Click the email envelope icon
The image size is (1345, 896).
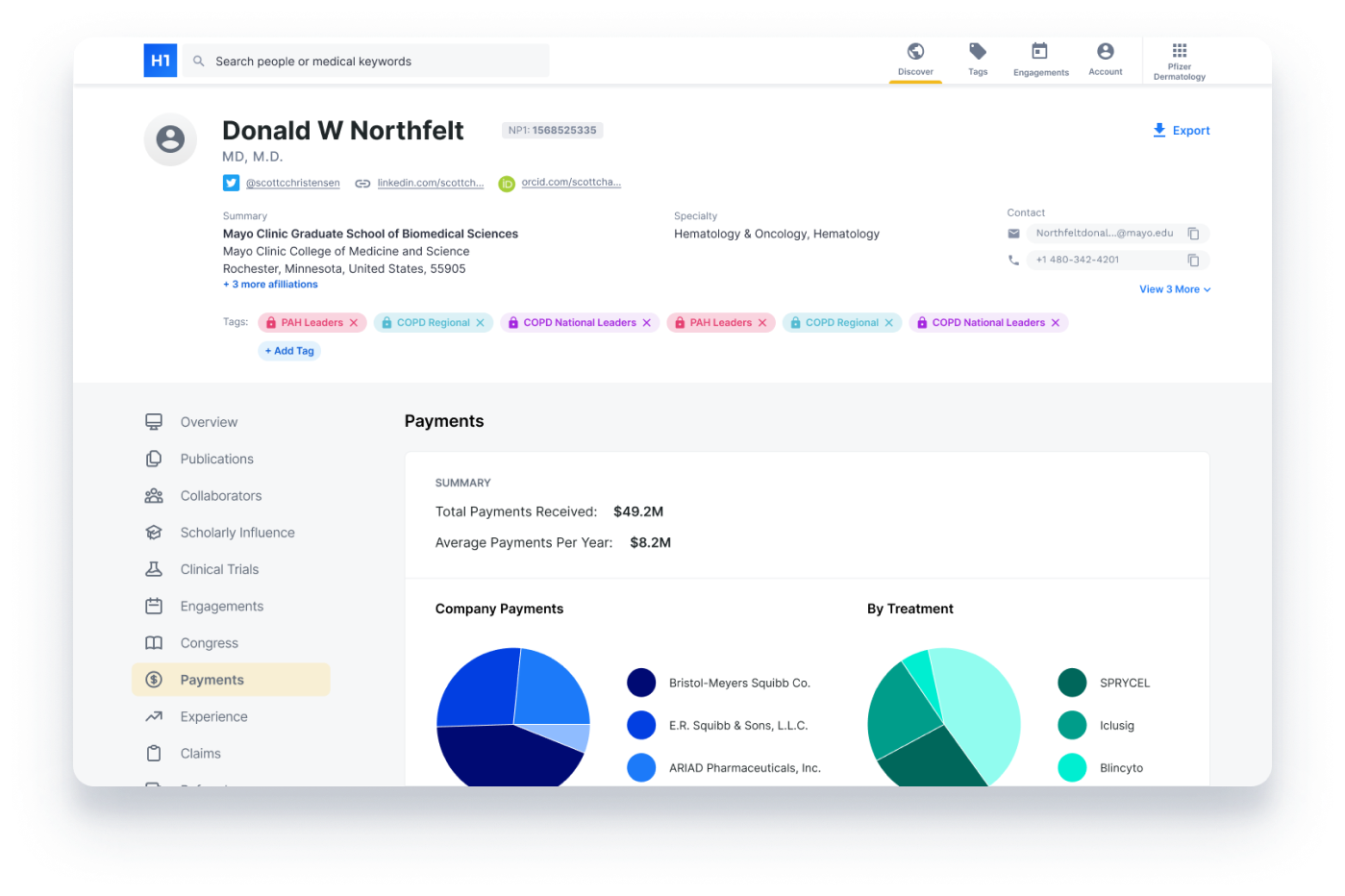click(1013, 234)
